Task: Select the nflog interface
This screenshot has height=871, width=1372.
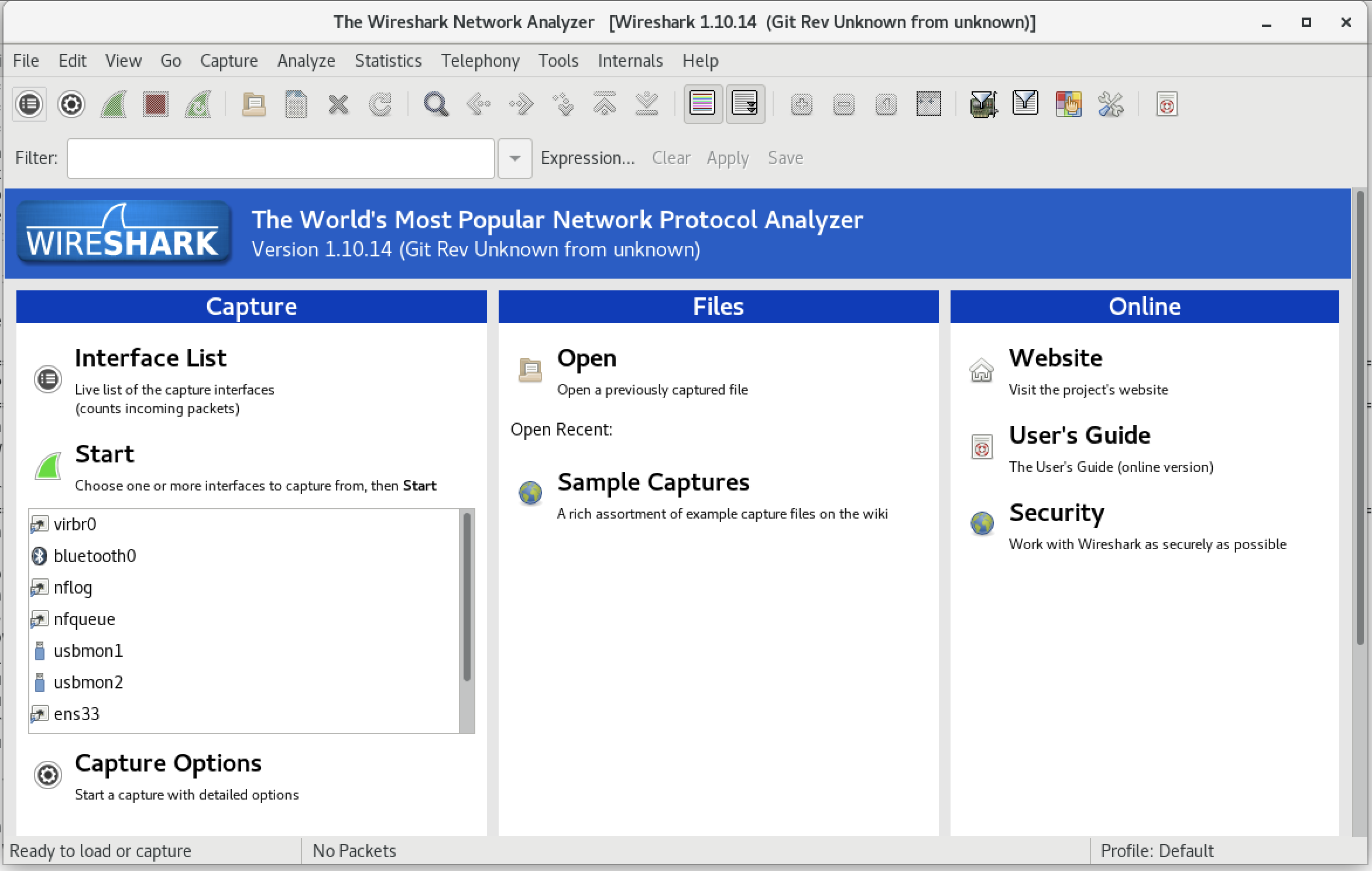Action: click(244, 588)
